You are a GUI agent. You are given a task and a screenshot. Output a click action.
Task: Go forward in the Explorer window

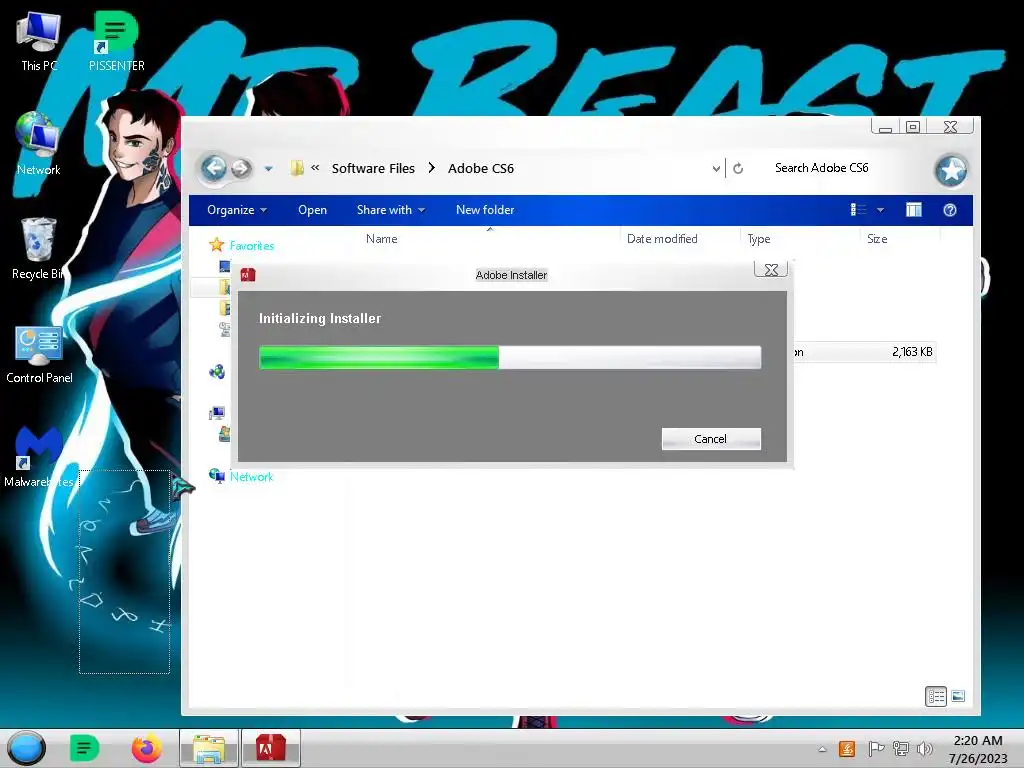click(241, 168)
